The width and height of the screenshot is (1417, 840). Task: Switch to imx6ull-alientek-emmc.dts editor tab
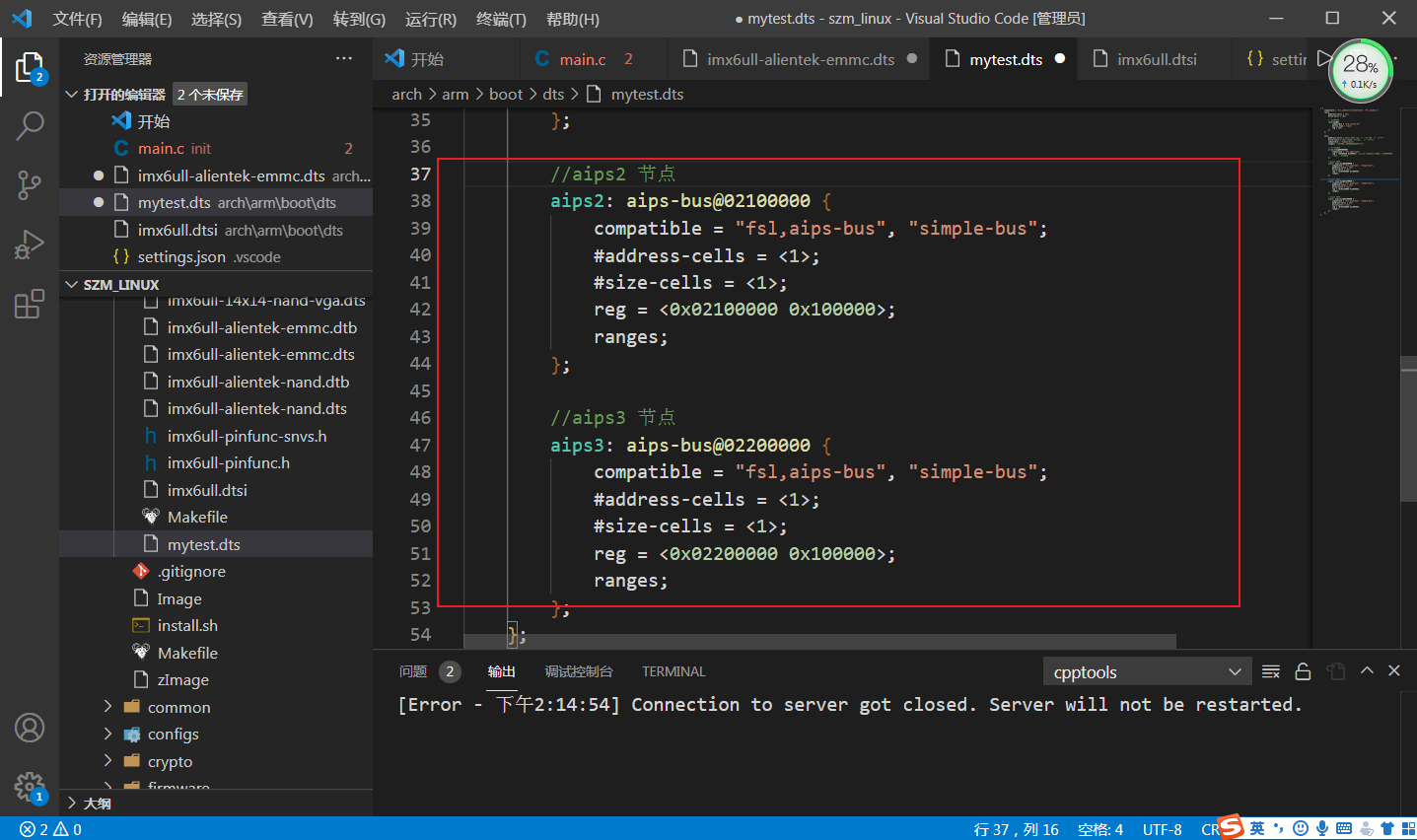[800, 59]
